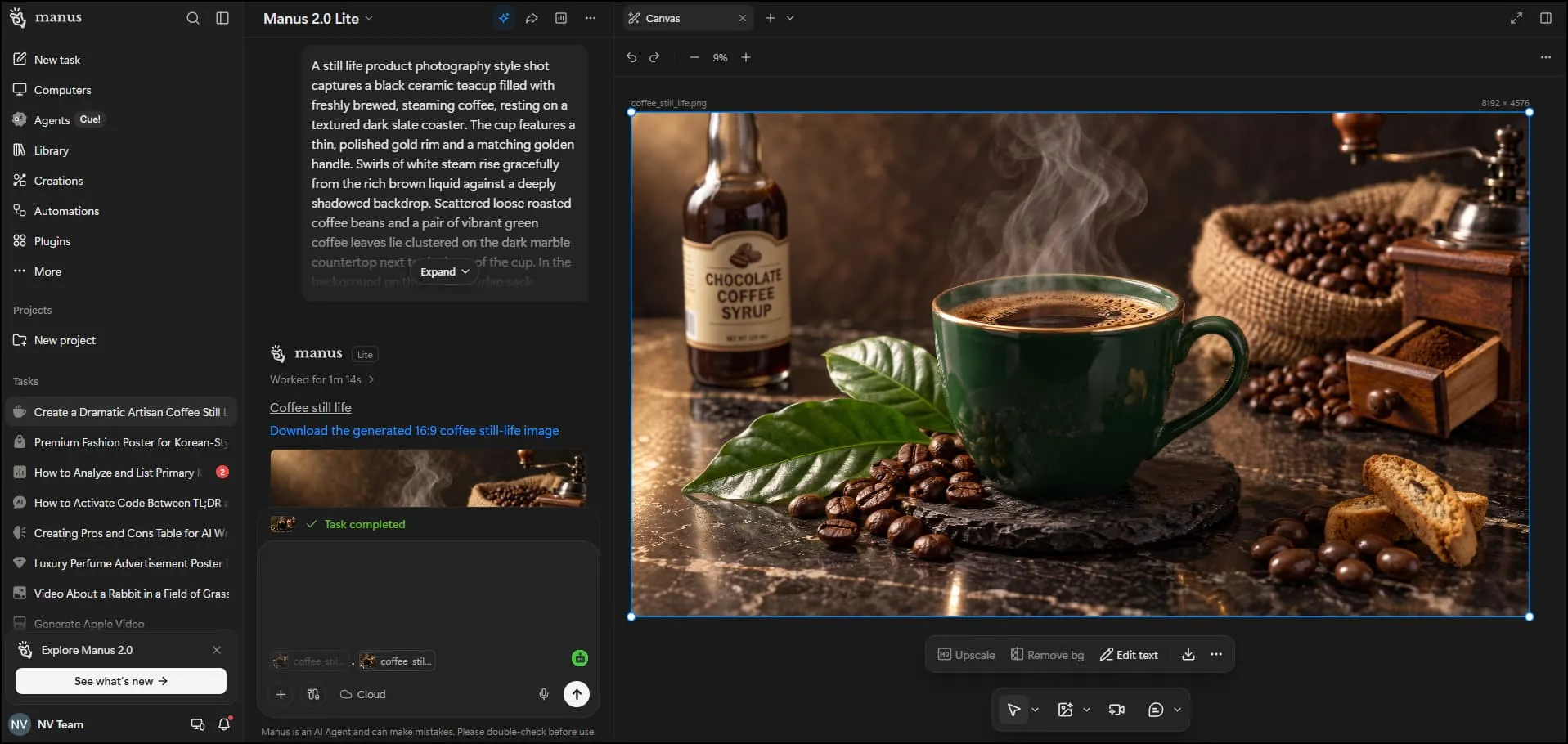The image size is (1568, 744).
Task: Toggle the right side panel icon
Action: 1545,18
